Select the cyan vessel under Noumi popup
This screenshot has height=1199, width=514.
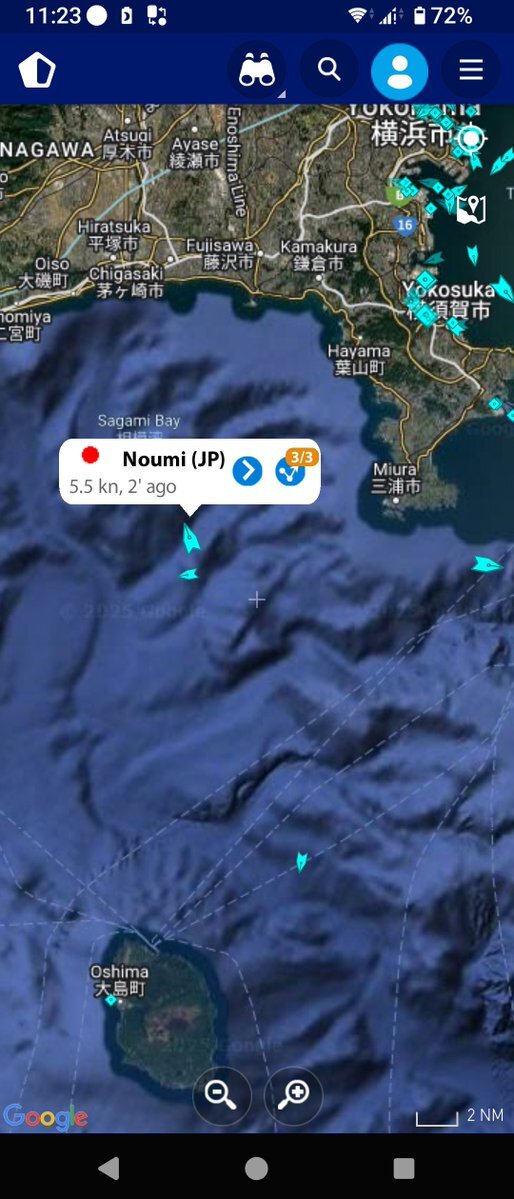click(190, 538)
